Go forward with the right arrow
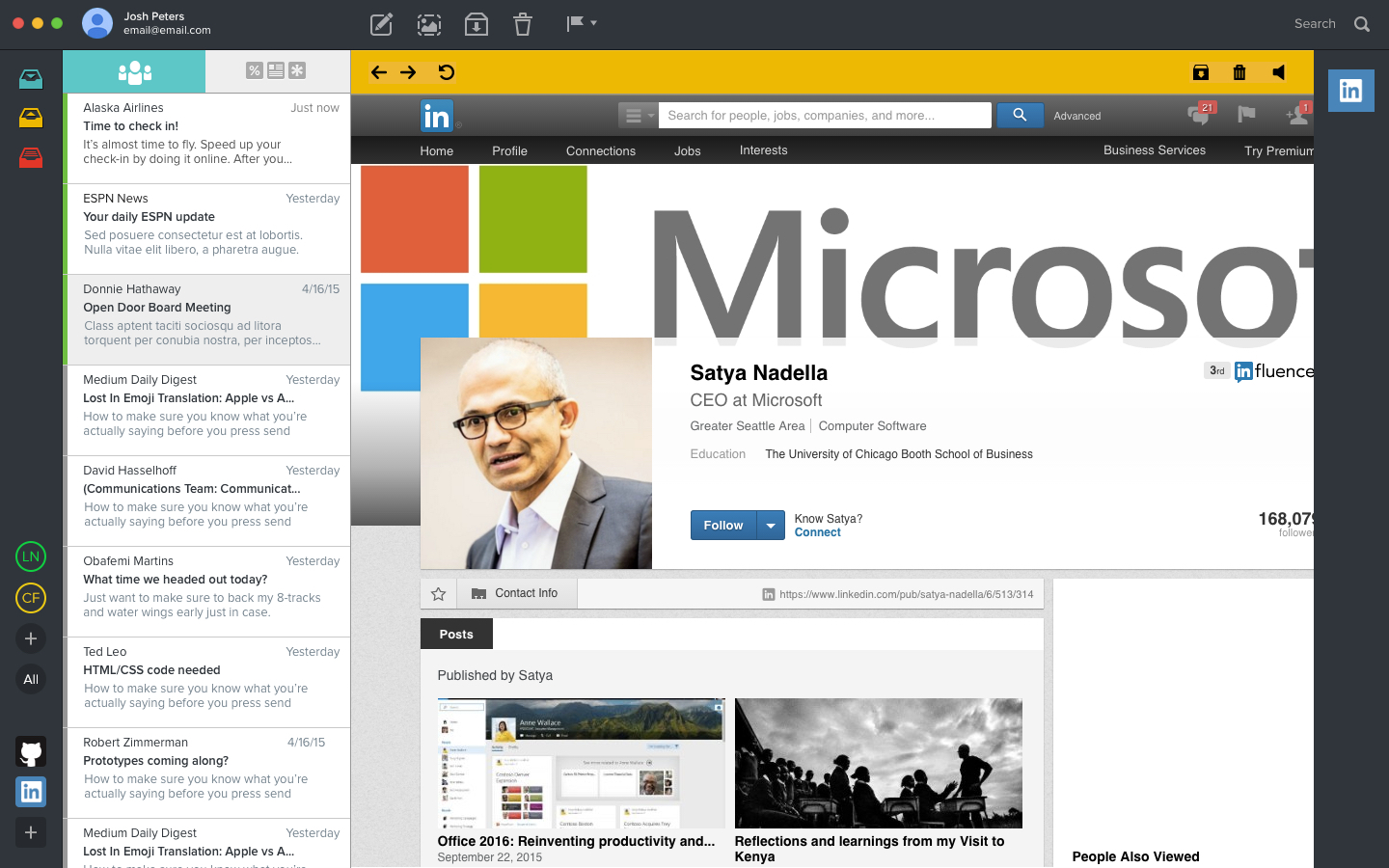This screenshot has height=868, width=1389. point(408,72)
